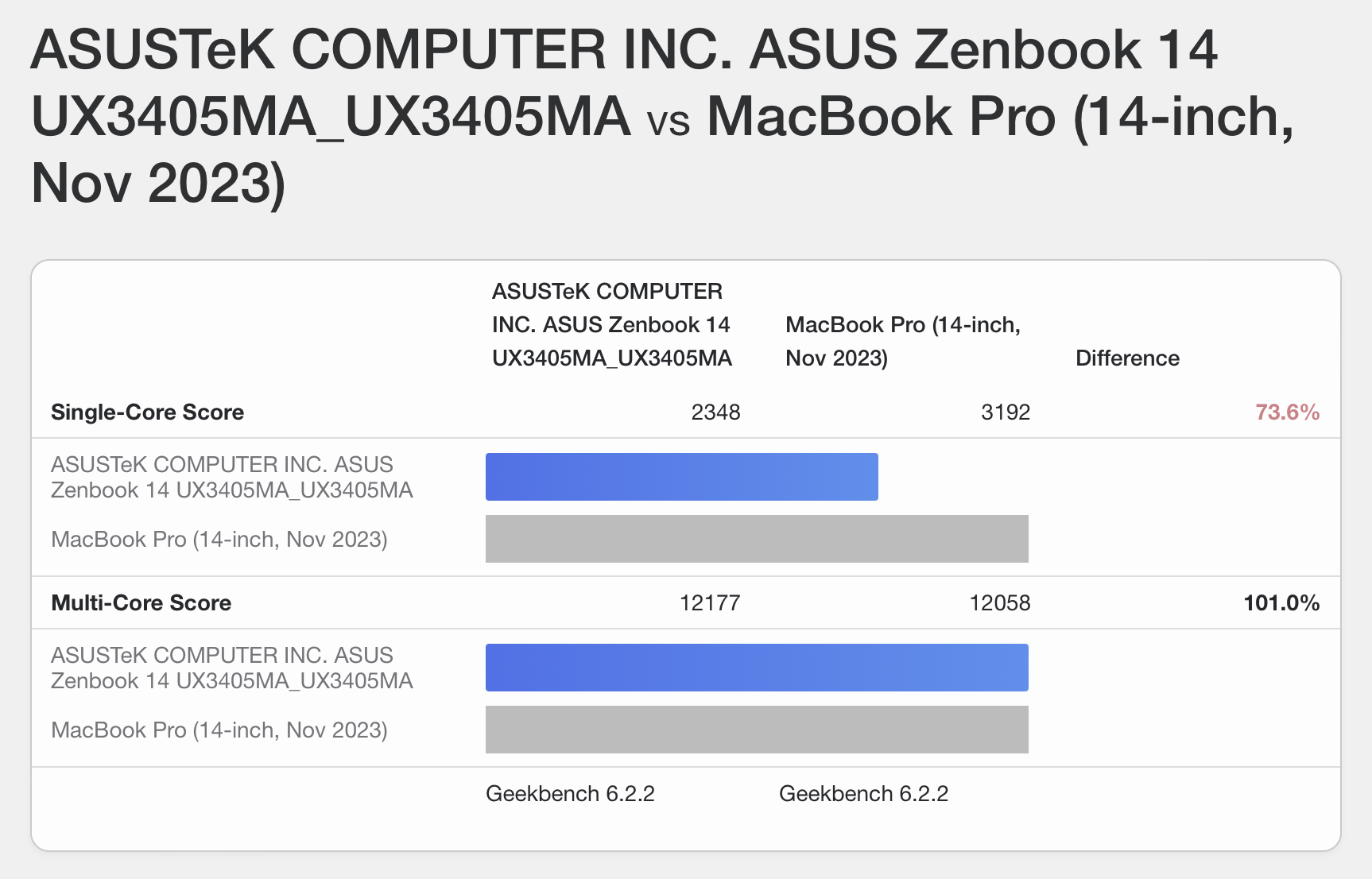1372x879 pixels.
Task: Click ASUS label beside single-core blue bar
Action: tap(232, 477)
